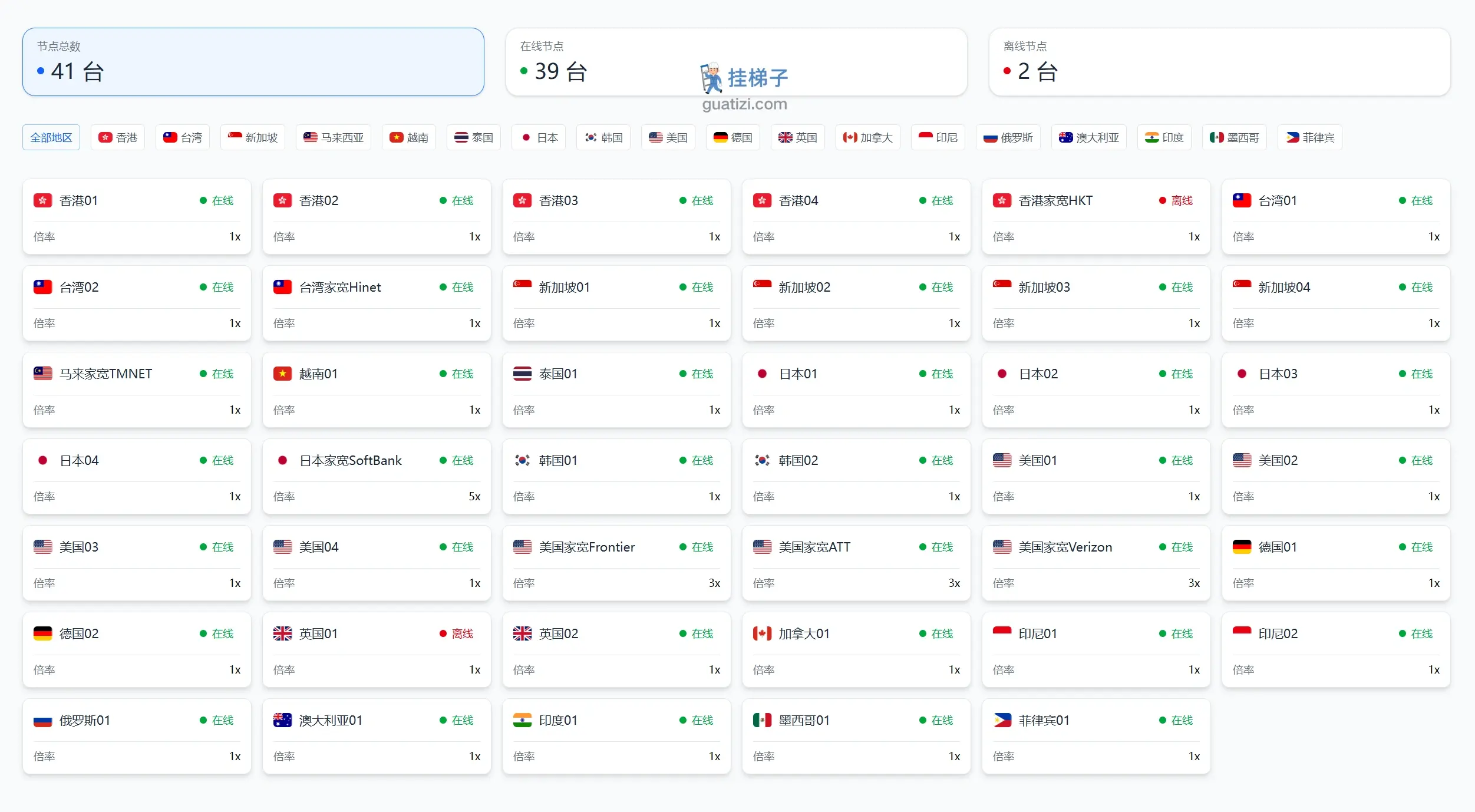Click the Korean flag on 韩国01 card
The image size is (1475, 812).
tap(522, 461)
